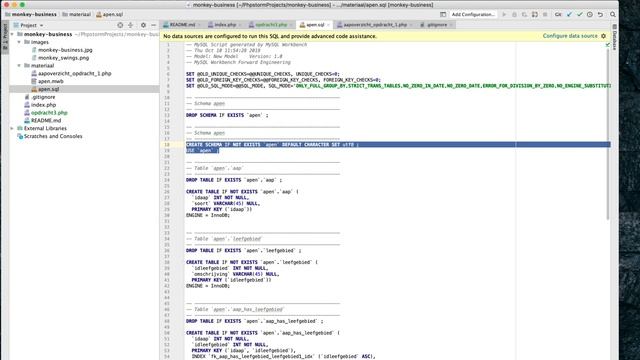
Task: Switch to README.md editor tab
Action: (182, 25)
